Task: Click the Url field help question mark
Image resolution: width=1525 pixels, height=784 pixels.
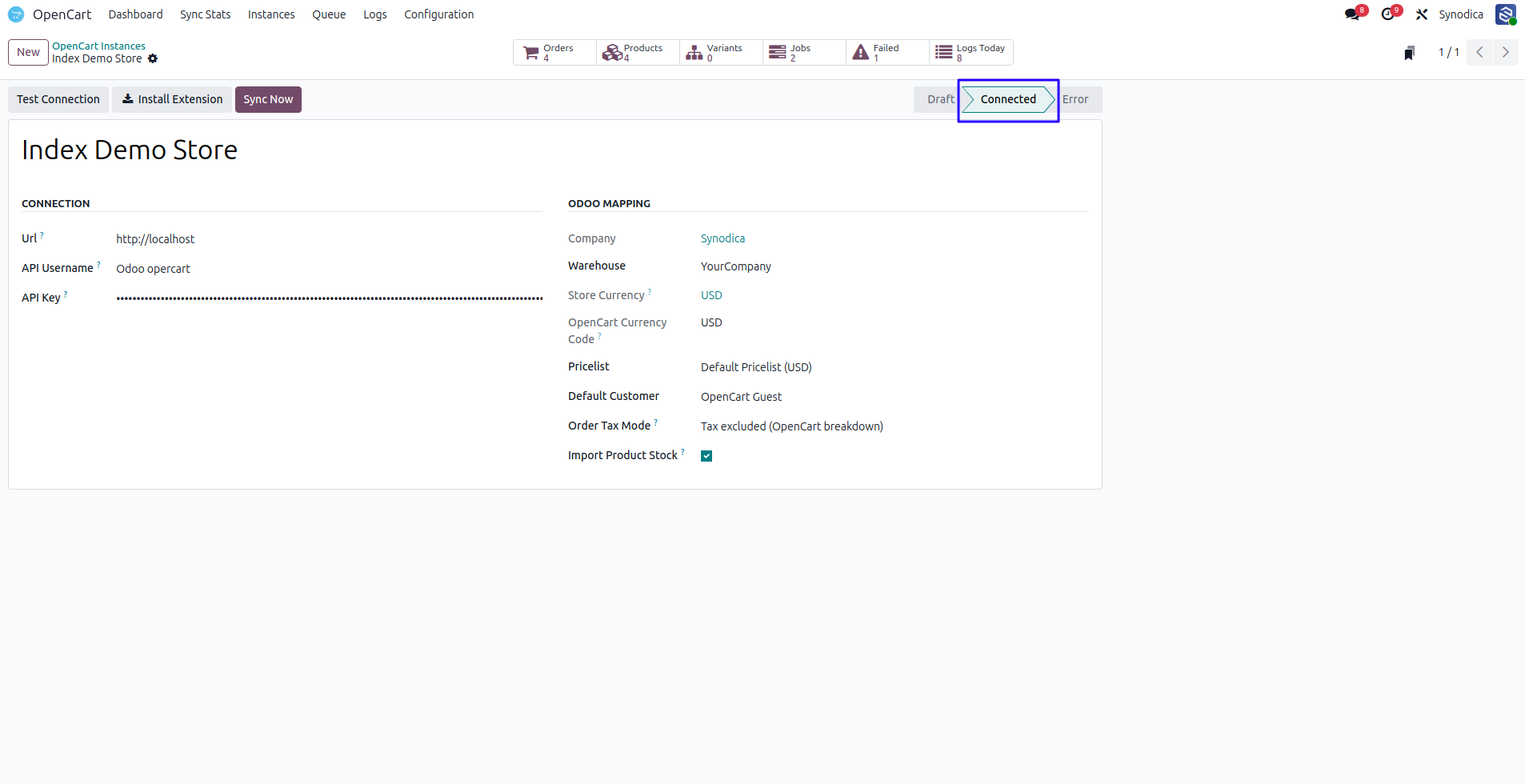Action: pos(42,235)
